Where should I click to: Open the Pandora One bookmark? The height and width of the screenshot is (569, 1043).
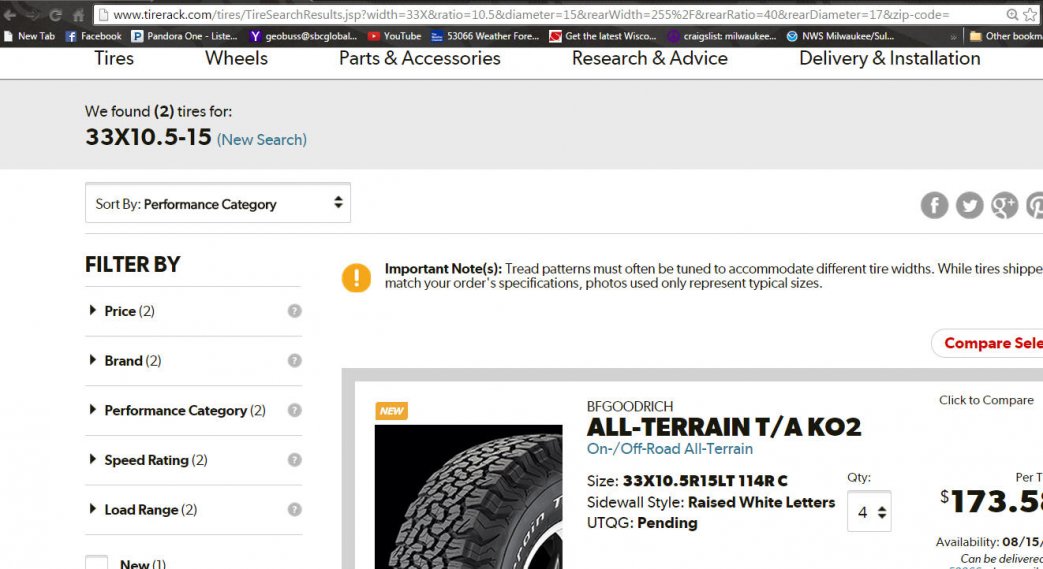[184, 36]
